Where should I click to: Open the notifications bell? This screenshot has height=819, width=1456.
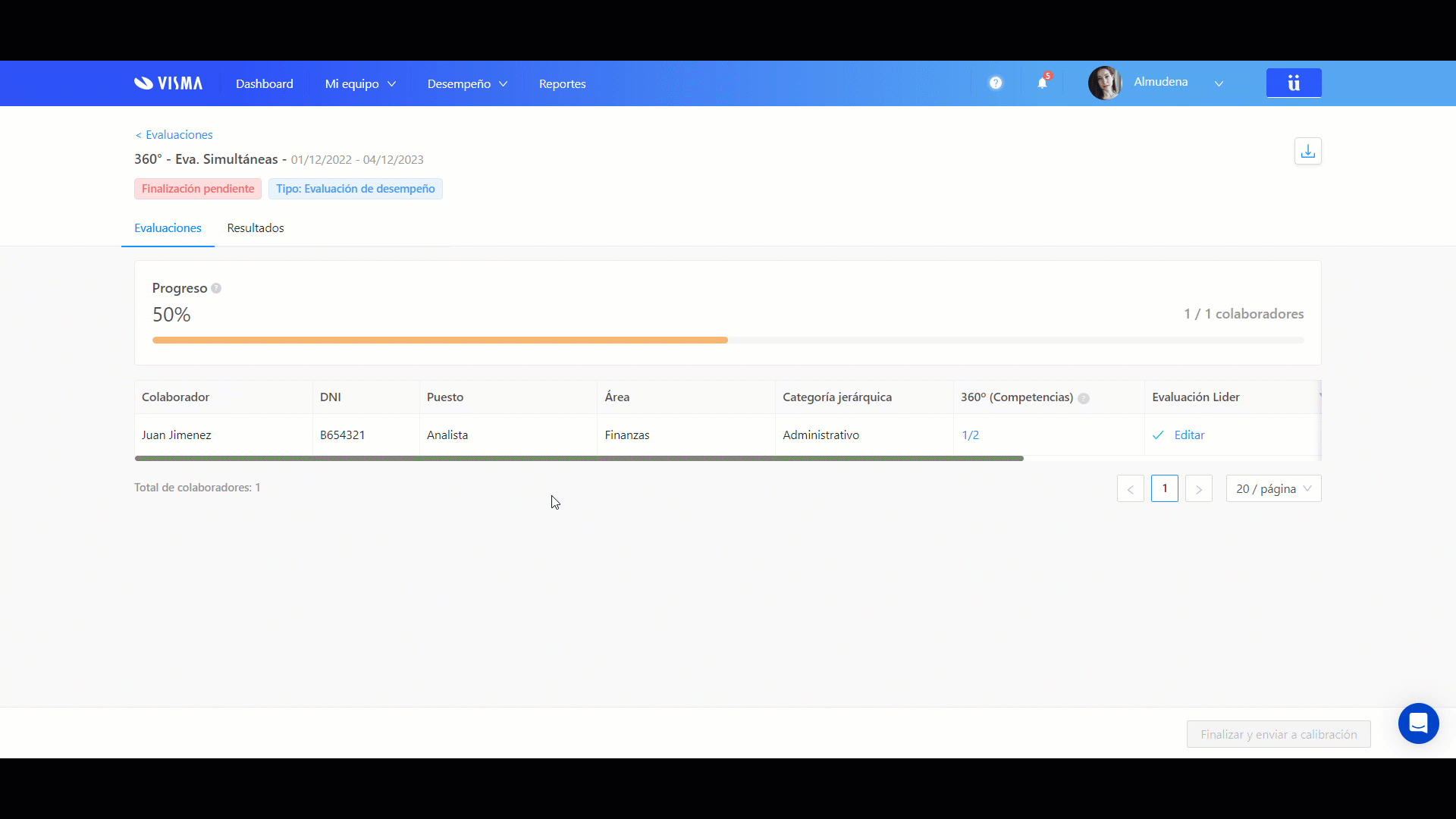coord(1043,83)
